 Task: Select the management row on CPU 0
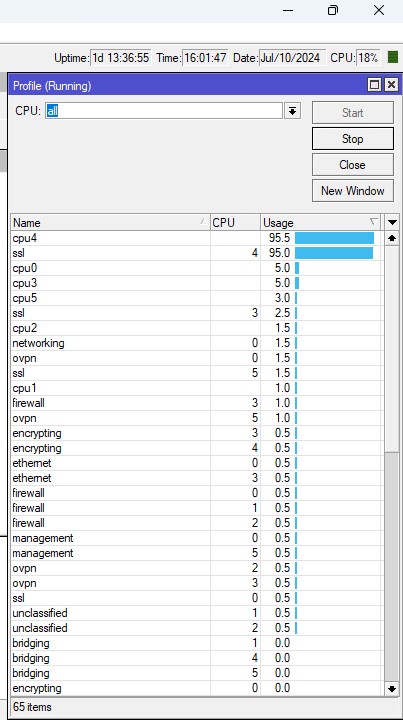tap(196, 538)
